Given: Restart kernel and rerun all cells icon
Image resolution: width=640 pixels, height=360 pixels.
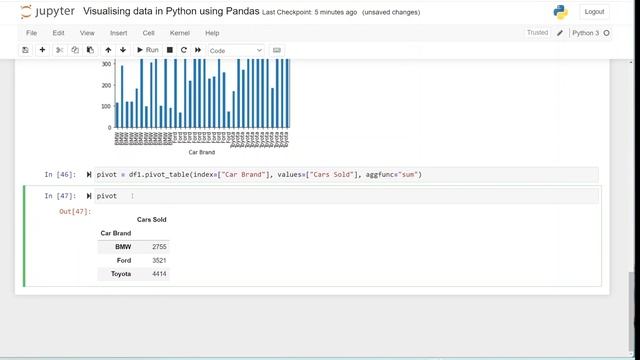Looking at the screenshot, I should (x=198, y=50).
